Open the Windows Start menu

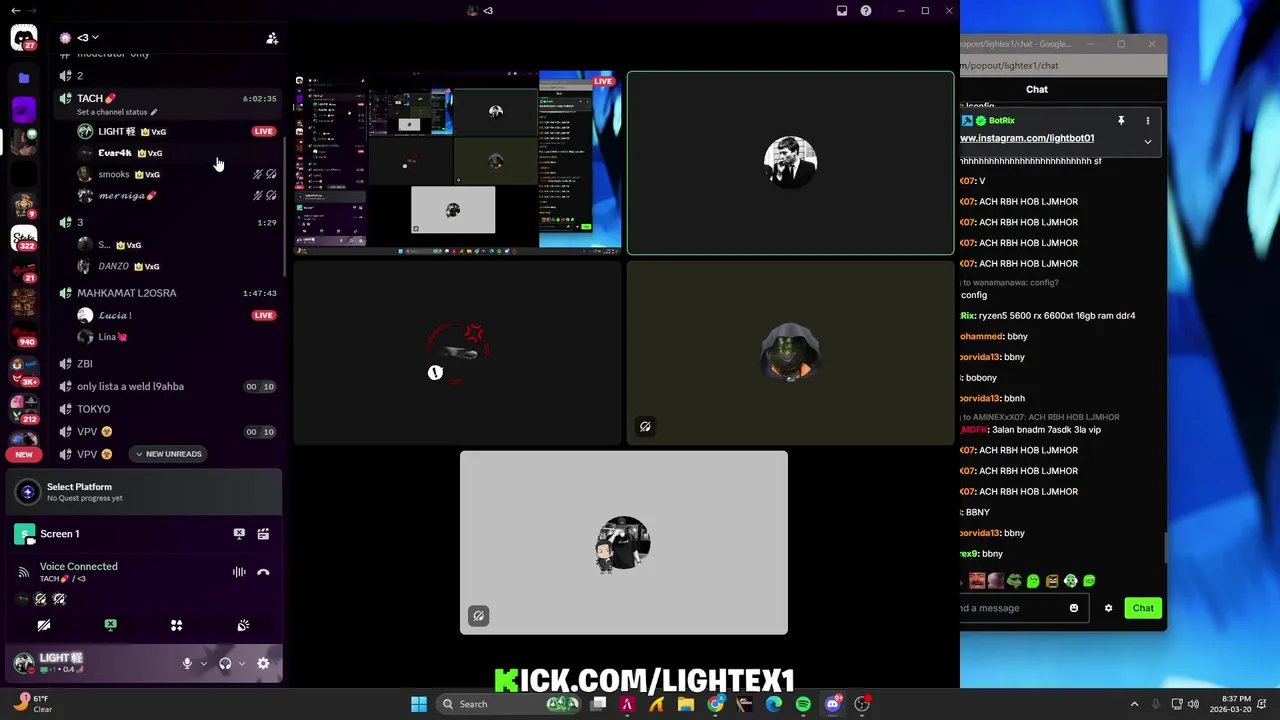pos(419,704)
